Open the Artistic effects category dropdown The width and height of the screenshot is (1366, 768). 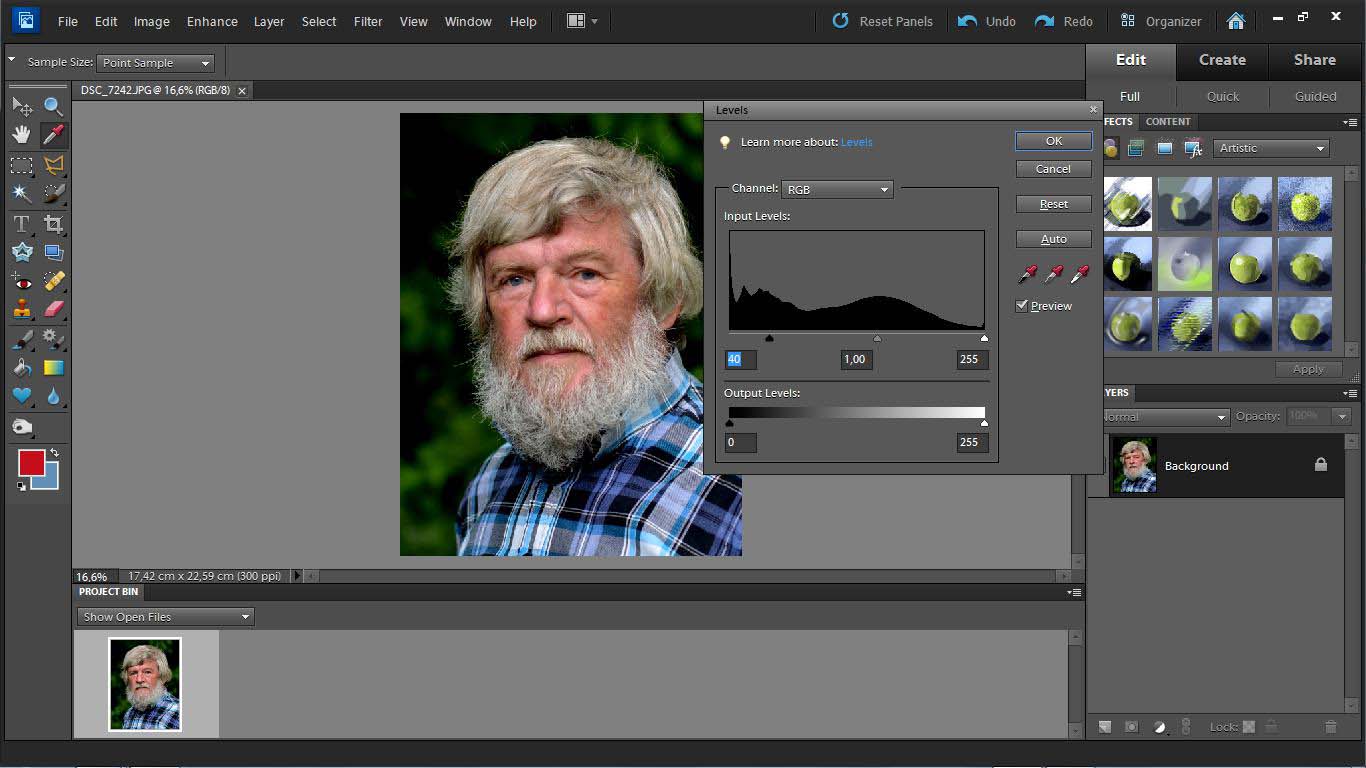point(1271,148)
